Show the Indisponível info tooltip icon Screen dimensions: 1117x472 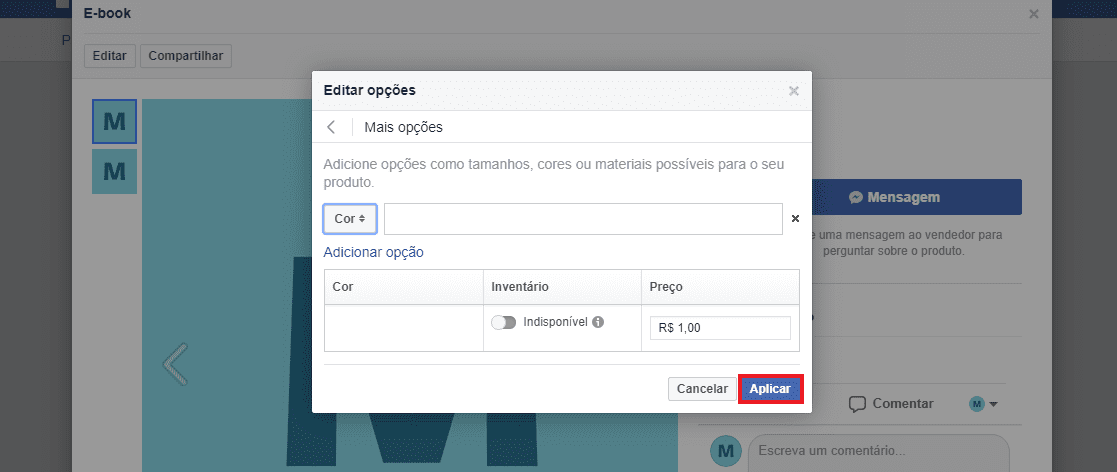[x=598, y=322]
